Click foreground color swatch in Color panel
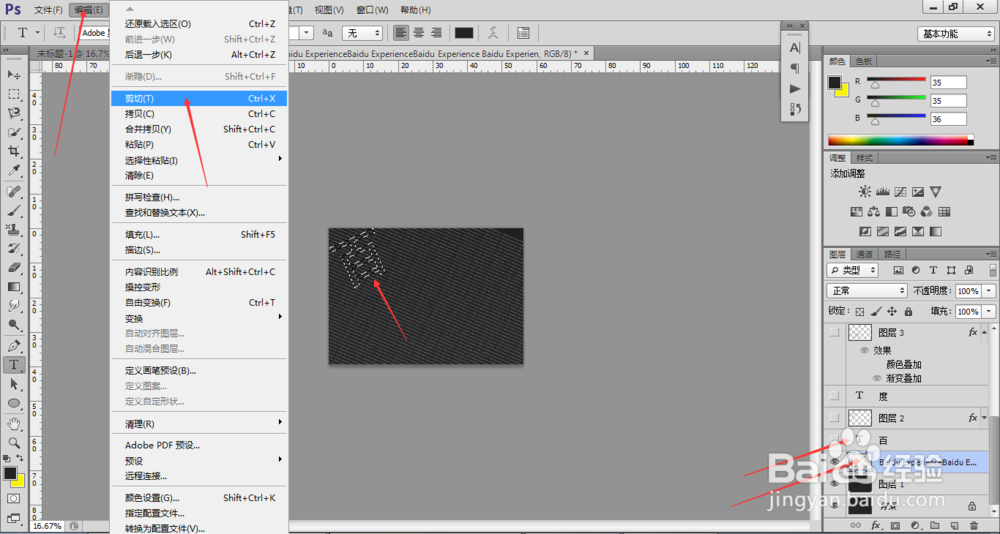This screenshot has width=1000, height=534. [x=834, y=82]
